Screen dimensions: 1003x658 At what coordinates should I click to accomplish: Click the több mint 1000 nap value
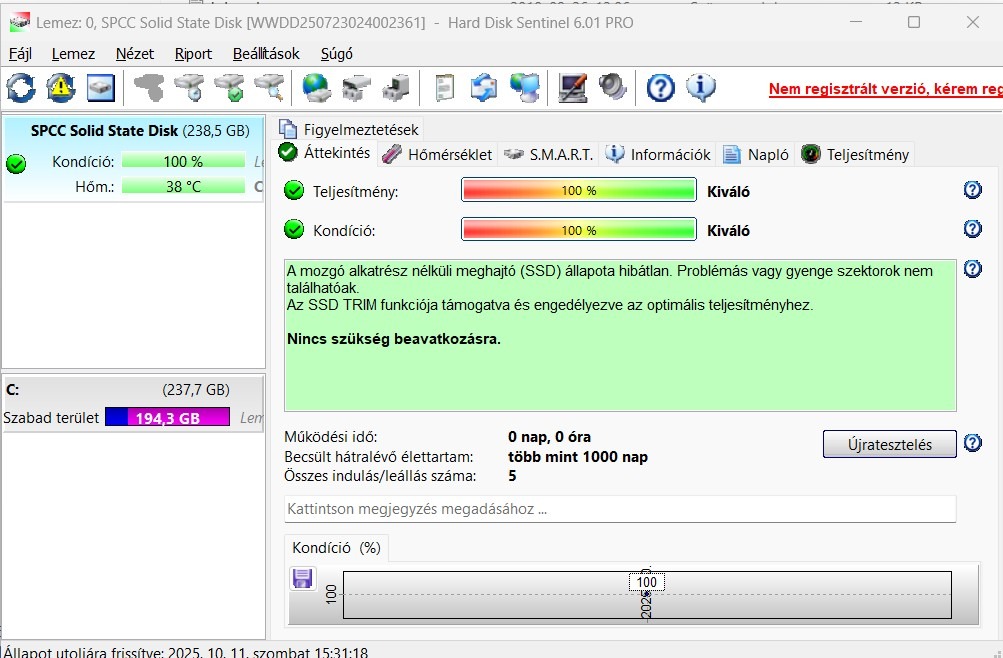coord(578,457)
